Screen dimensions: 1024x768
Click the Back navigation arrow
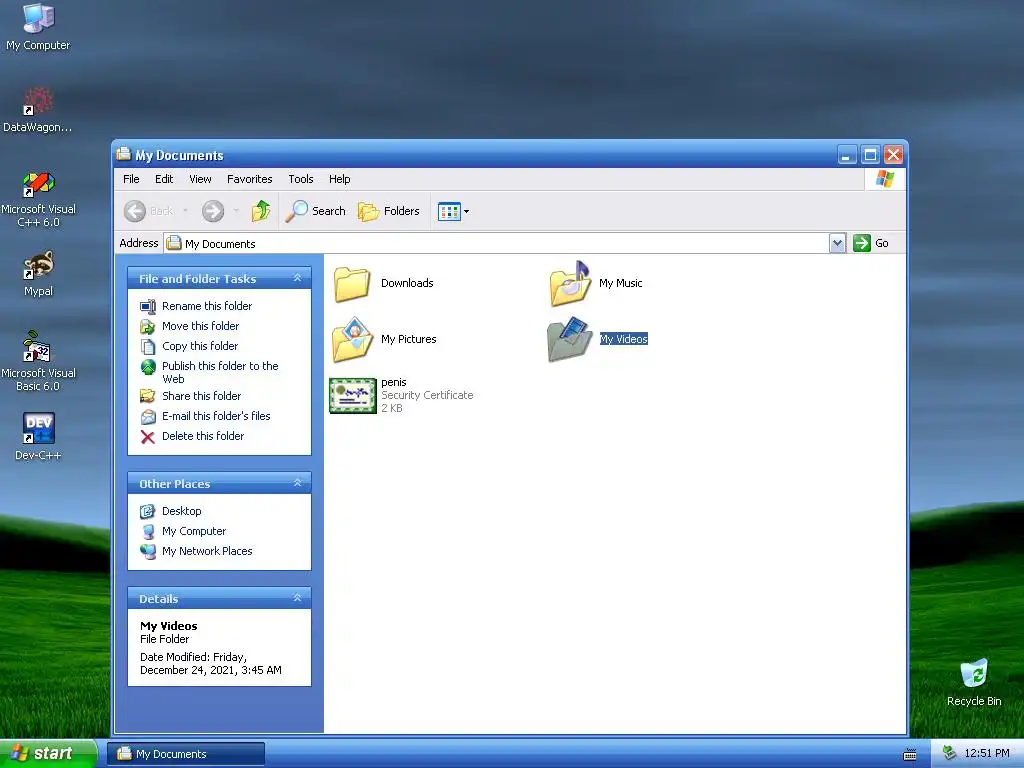pos(135,211)
